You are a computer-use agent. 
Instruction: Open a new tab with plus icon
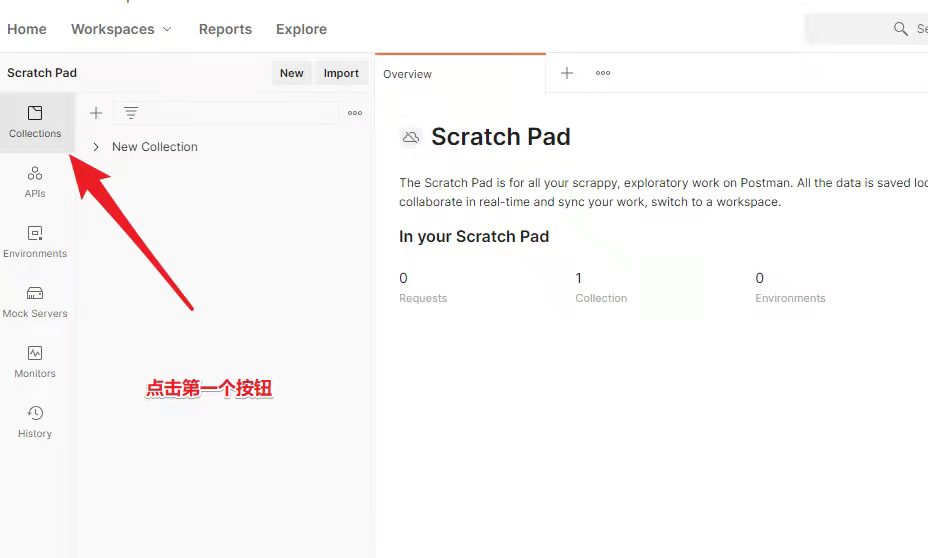pos(567,73)
